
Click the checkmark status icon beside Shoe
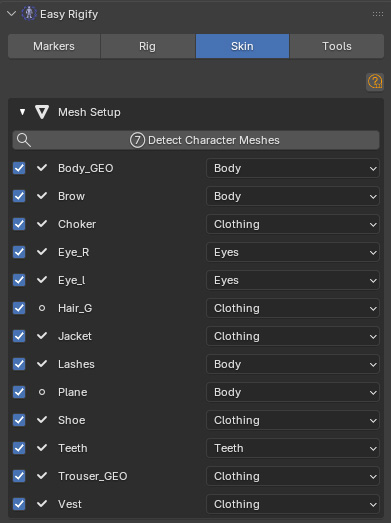coord(42,420)
